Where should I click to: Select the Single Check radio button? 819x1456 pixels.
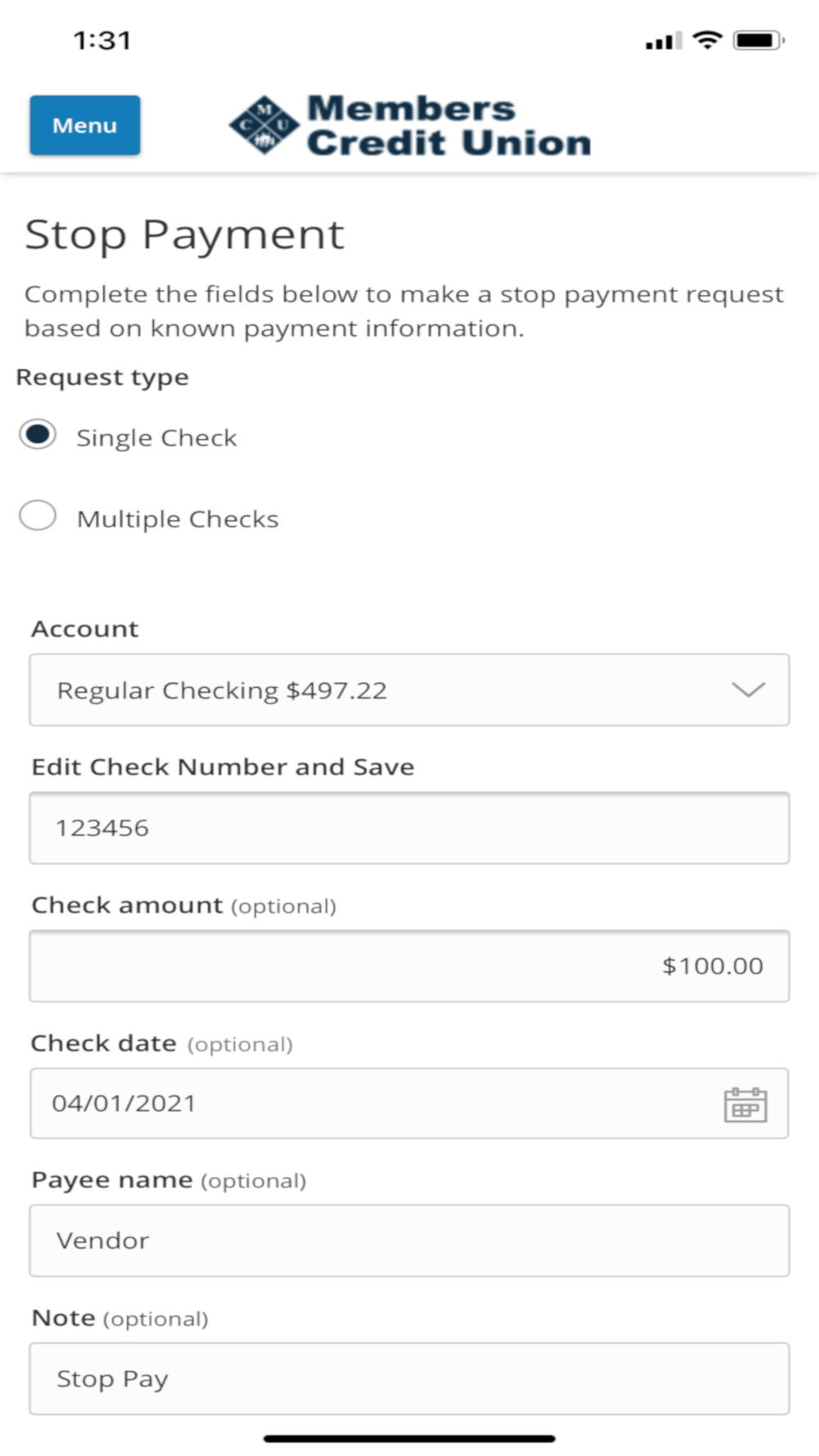click(x=38, y=435)
